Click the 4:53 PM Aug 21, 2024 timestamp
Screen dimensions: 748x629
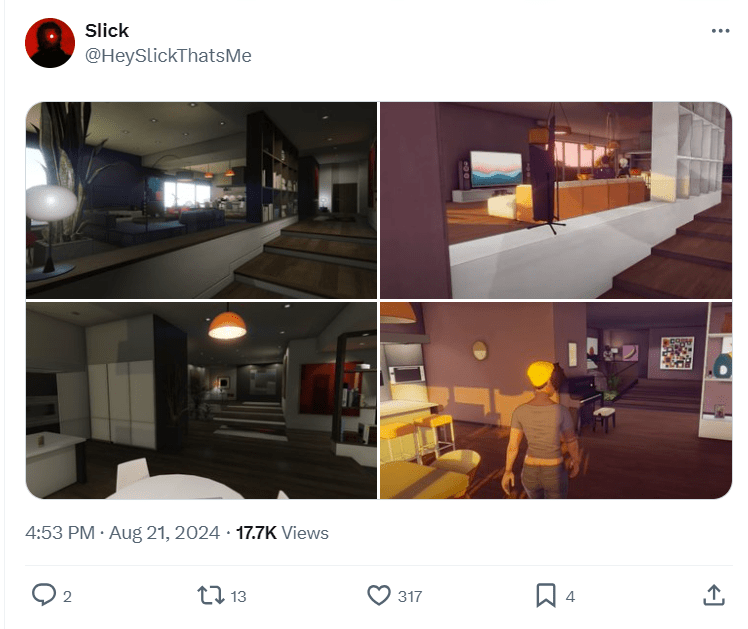pos(123,533)
